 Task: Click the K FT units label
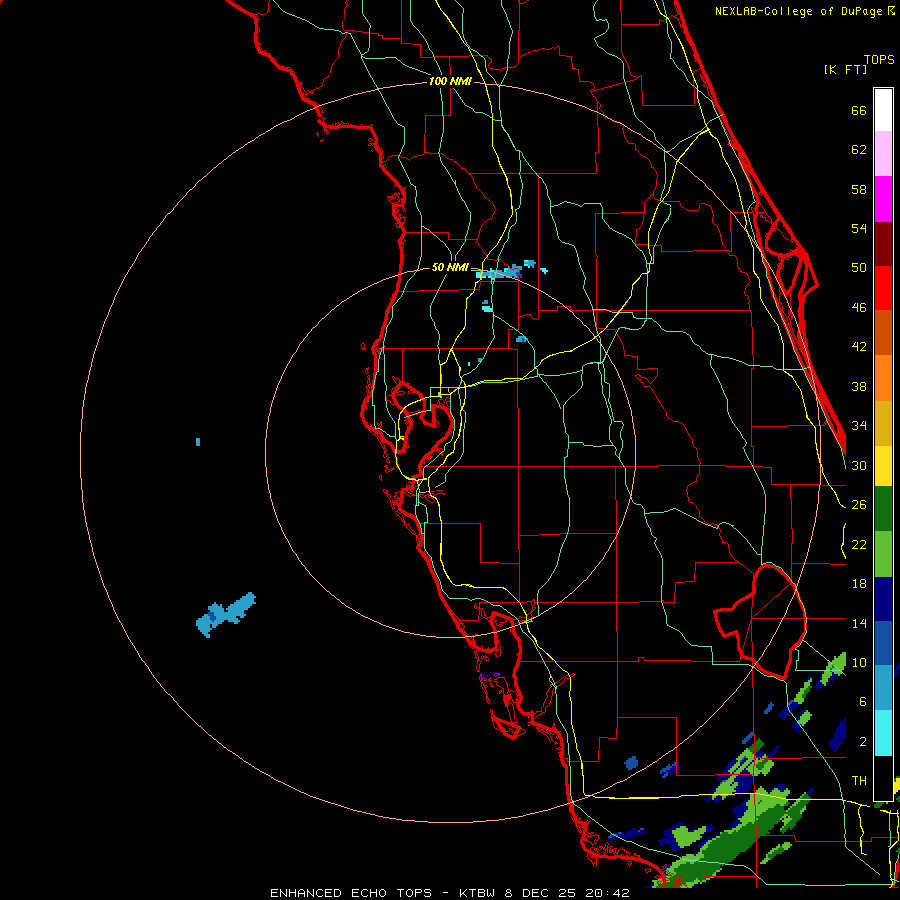pyautogui.click(x=845, y=69)
